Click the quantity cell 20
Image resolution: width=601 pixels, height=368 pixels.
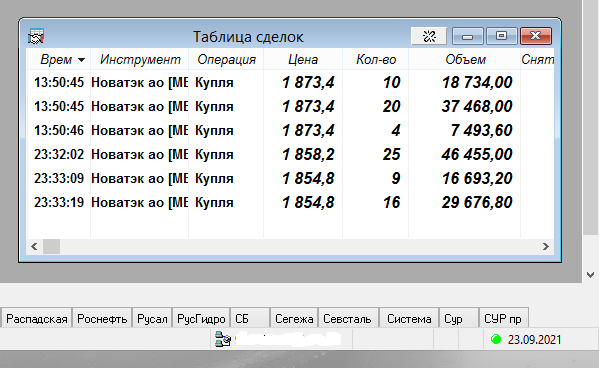pos(391,107)
